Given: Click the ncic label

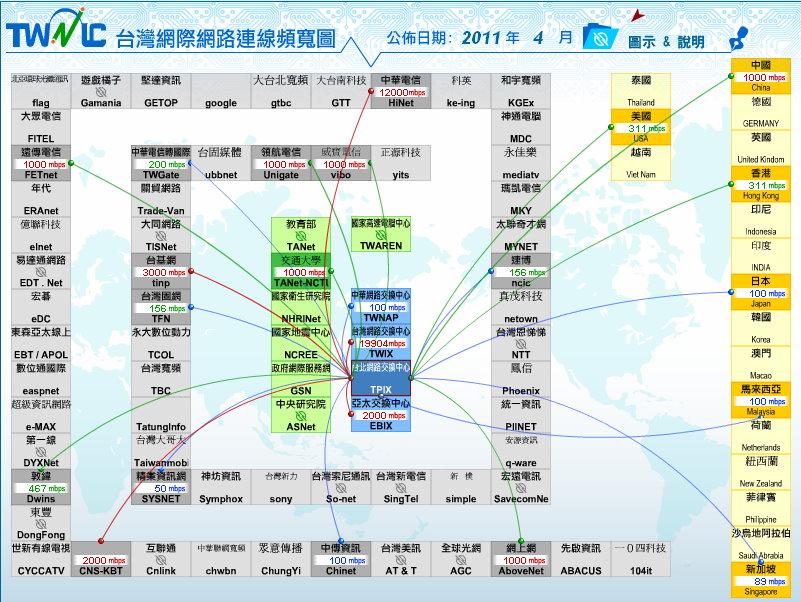Looking at the screenshot, I should tap(521, 283).
